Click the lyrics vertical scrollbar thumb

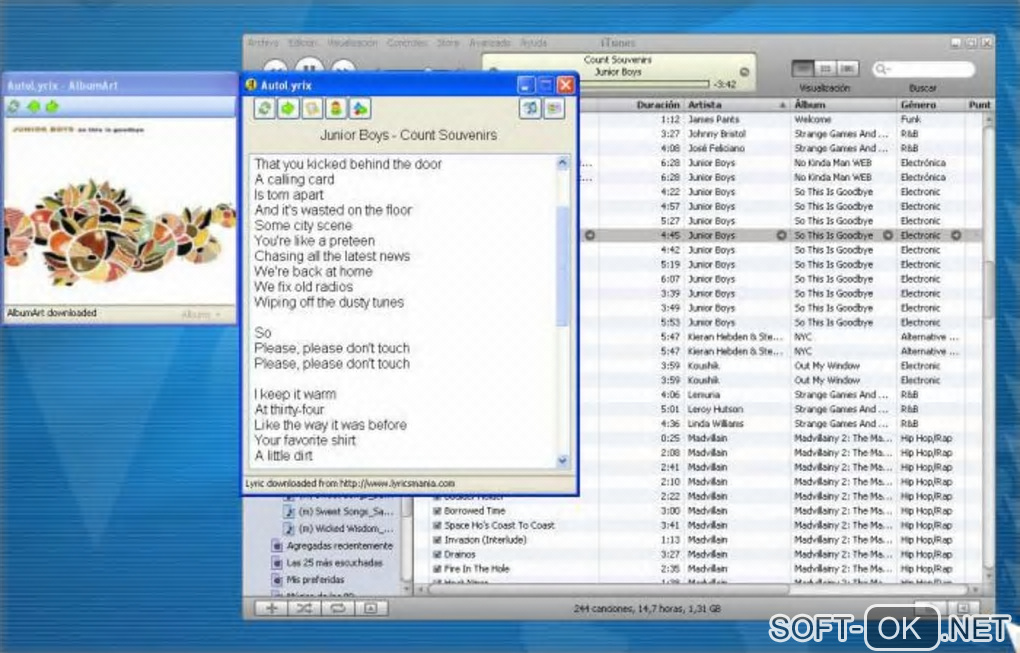click(563, 265)
